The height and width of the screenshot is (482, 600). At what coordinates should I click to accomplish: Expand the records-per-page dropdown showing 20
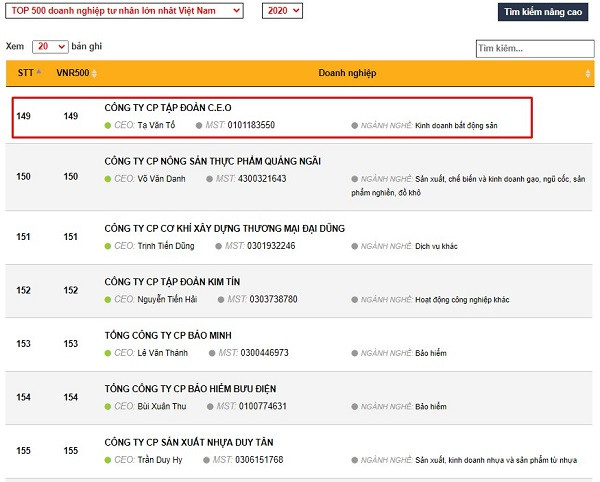pyautogui.click(x=50, y=47)
